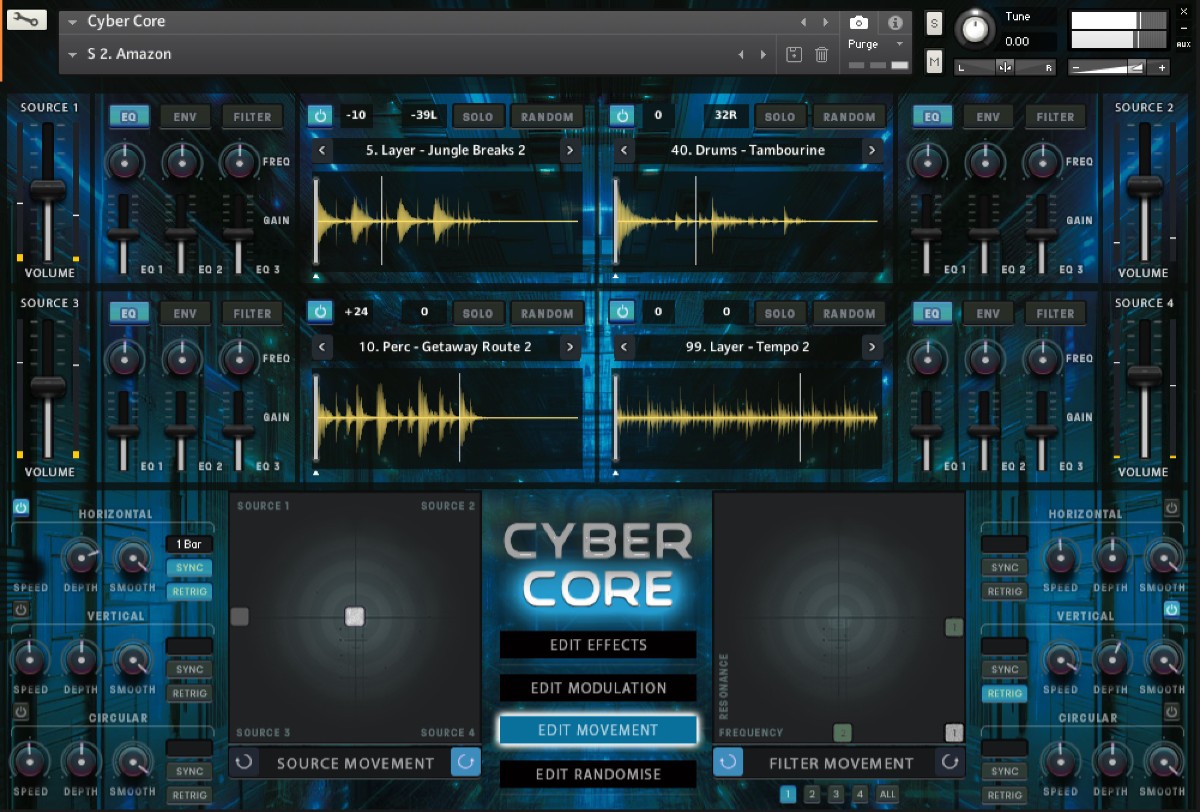Toggle power for Layer - Tempo 2 source
This screenshot has width=1200, height=812.
[x=622, y=312]
